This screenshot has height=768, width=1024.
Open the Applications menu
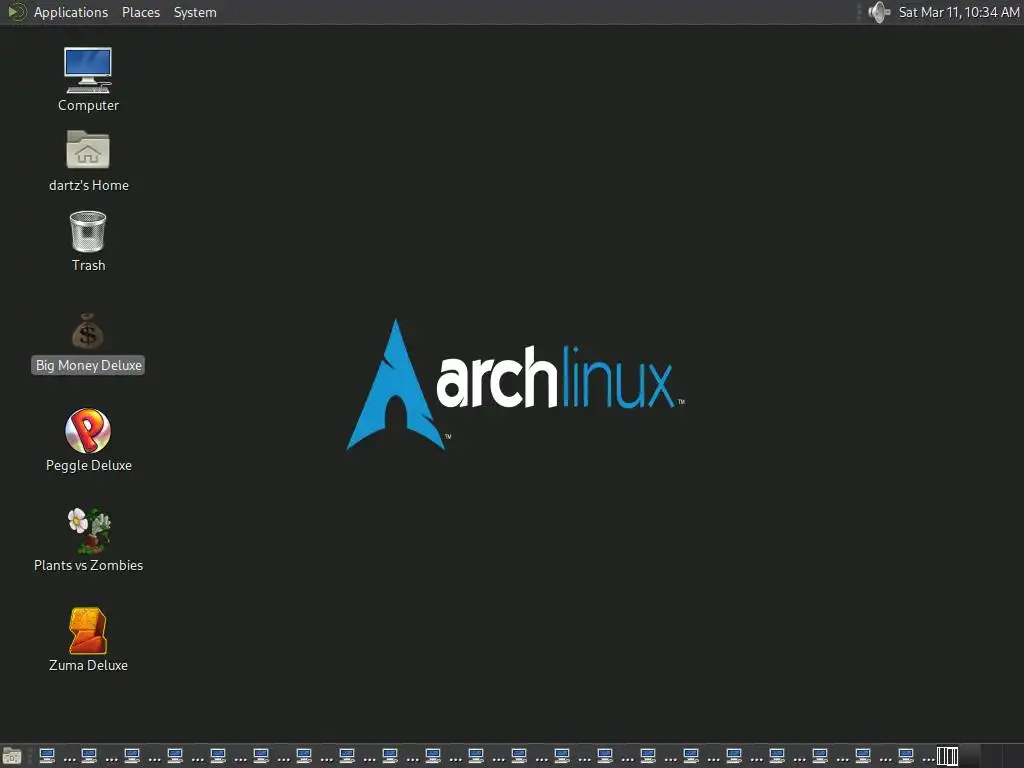click(x=71, y=12)
